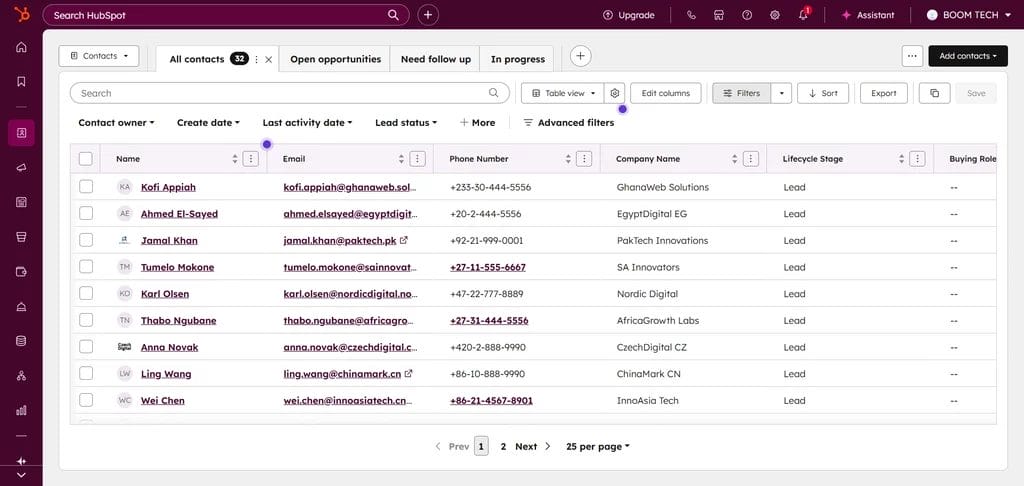Switch to the In progress tab
1024x486 pixels.
[x=518, y=59]
